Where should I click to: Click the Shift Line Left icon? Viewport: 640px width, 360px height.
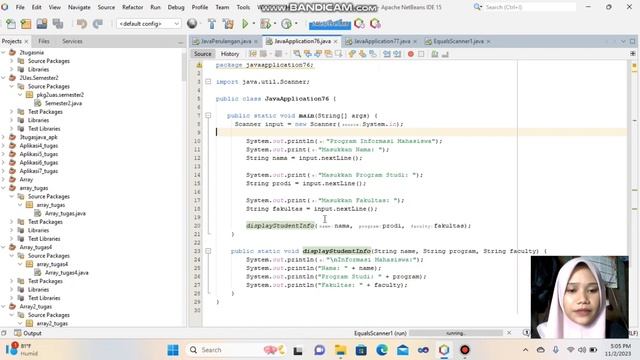(x=387, y=54)
